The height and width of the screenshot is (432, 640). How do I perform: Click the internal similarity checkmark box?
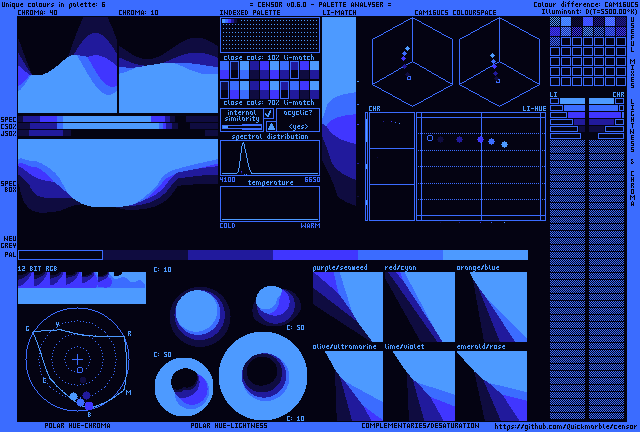point(269,114)
